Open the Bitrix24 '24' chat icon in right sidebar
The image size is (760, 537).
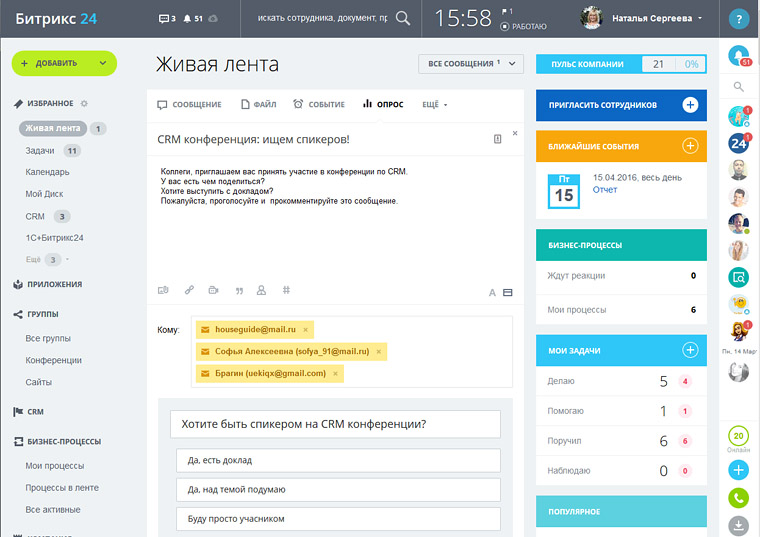point(739,143)
